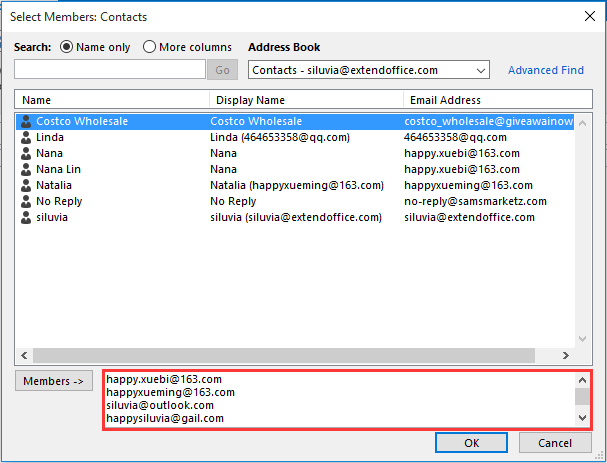Image resolution: width=607 pixels, height=463 pixels.
Task: Click the Costco Wholesale contact icon
Action: pyautogui.click(x=26, y=121)
